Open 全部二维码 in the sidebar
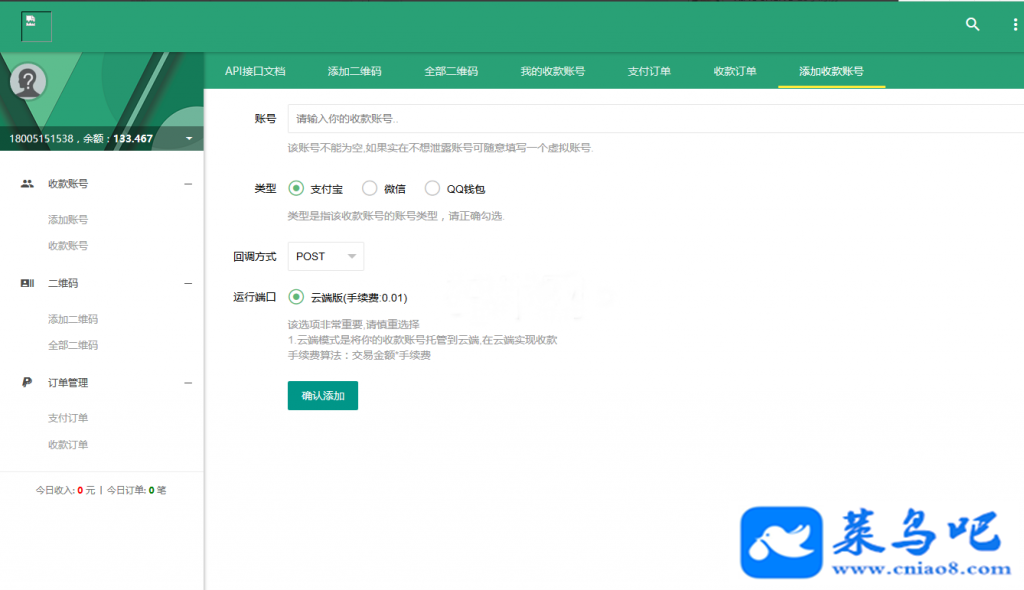Image resolution: width=1024 pixels, height=590 pixels. (72, 345)
